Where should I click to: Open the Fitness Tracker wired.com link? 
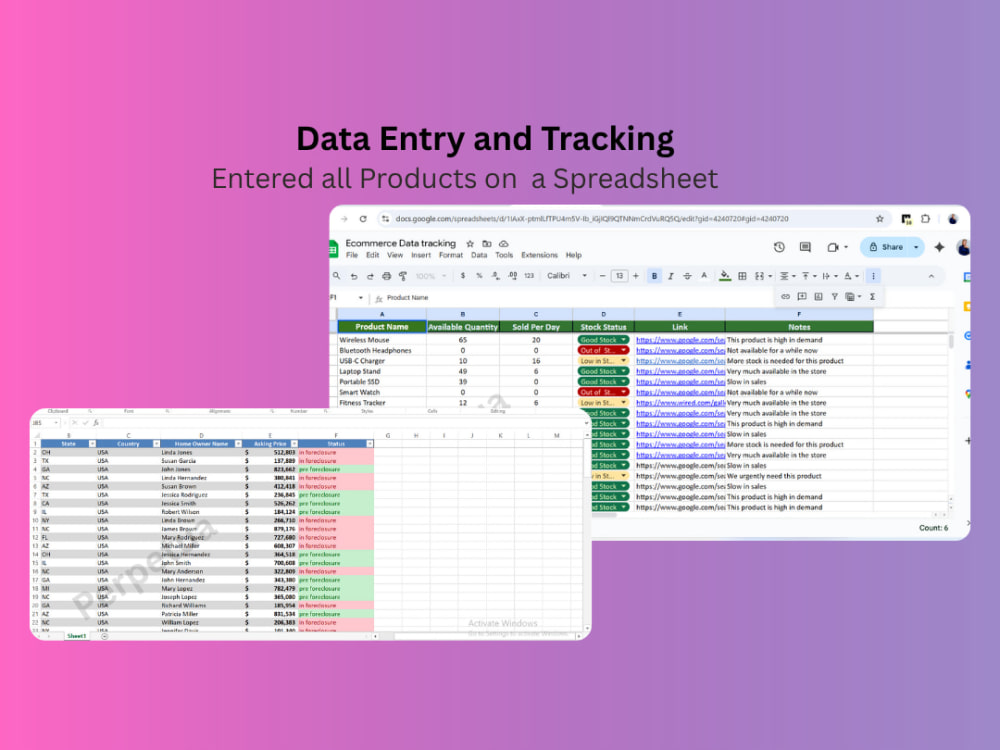(680, 402)
